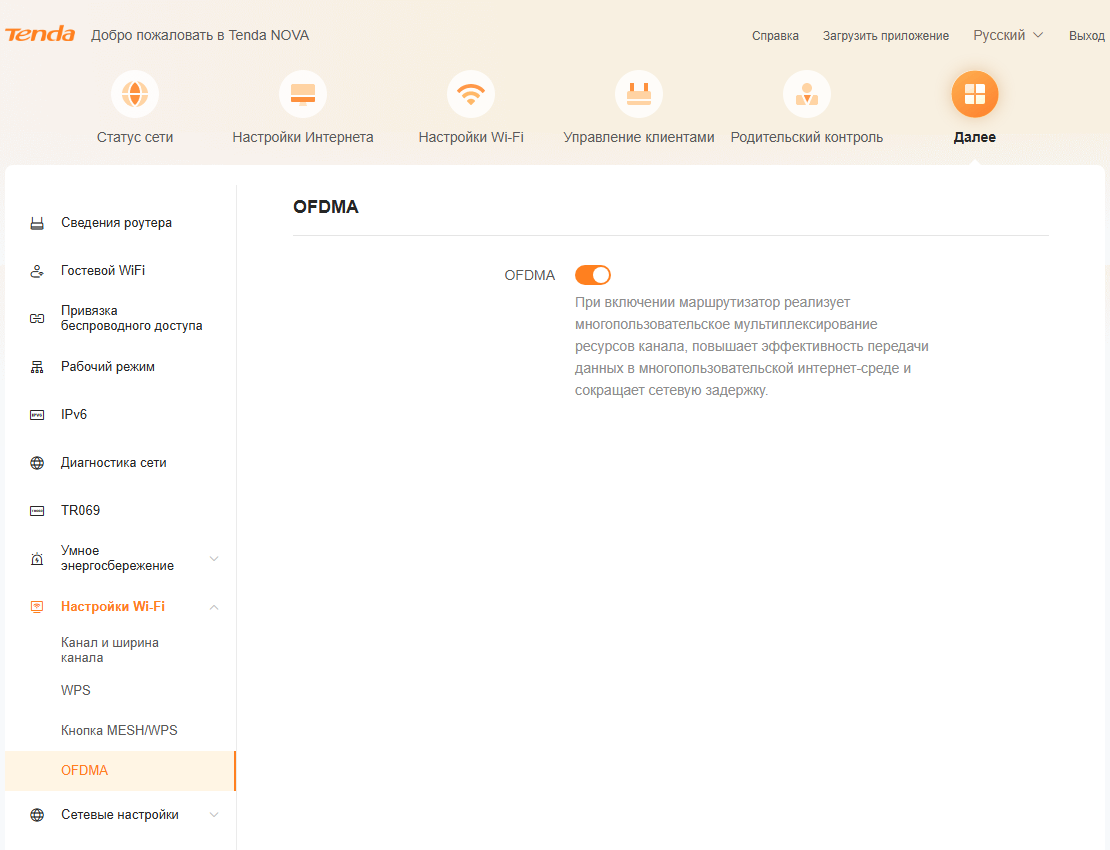The width and height of the screenshot is (1110, 850).
Task: Open the Русский language dropdown
Action: (x=1007, y=35)
